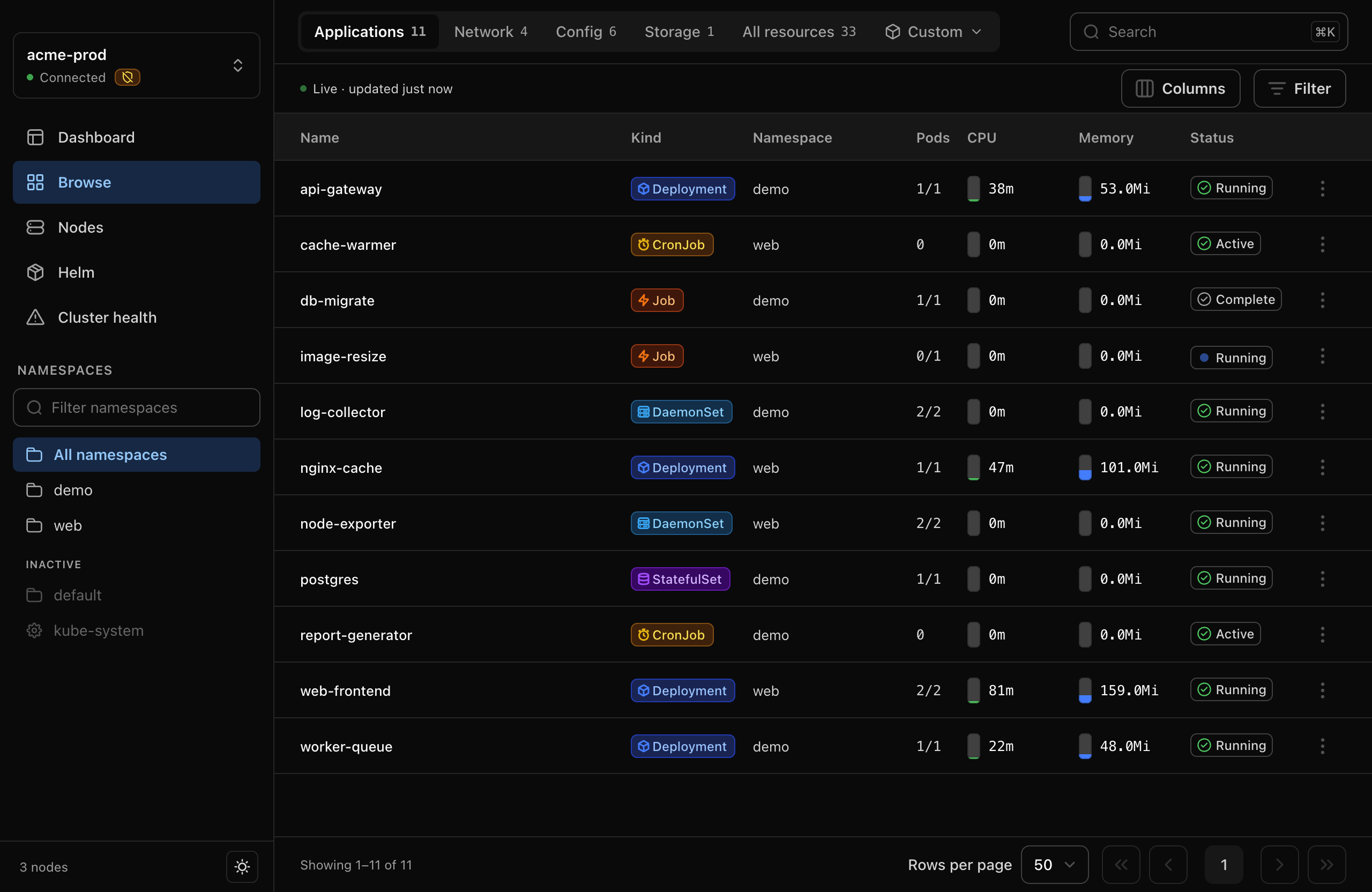Switch to the Storage tab
This screenshot has width=1372, height=892.
[679, 32]
